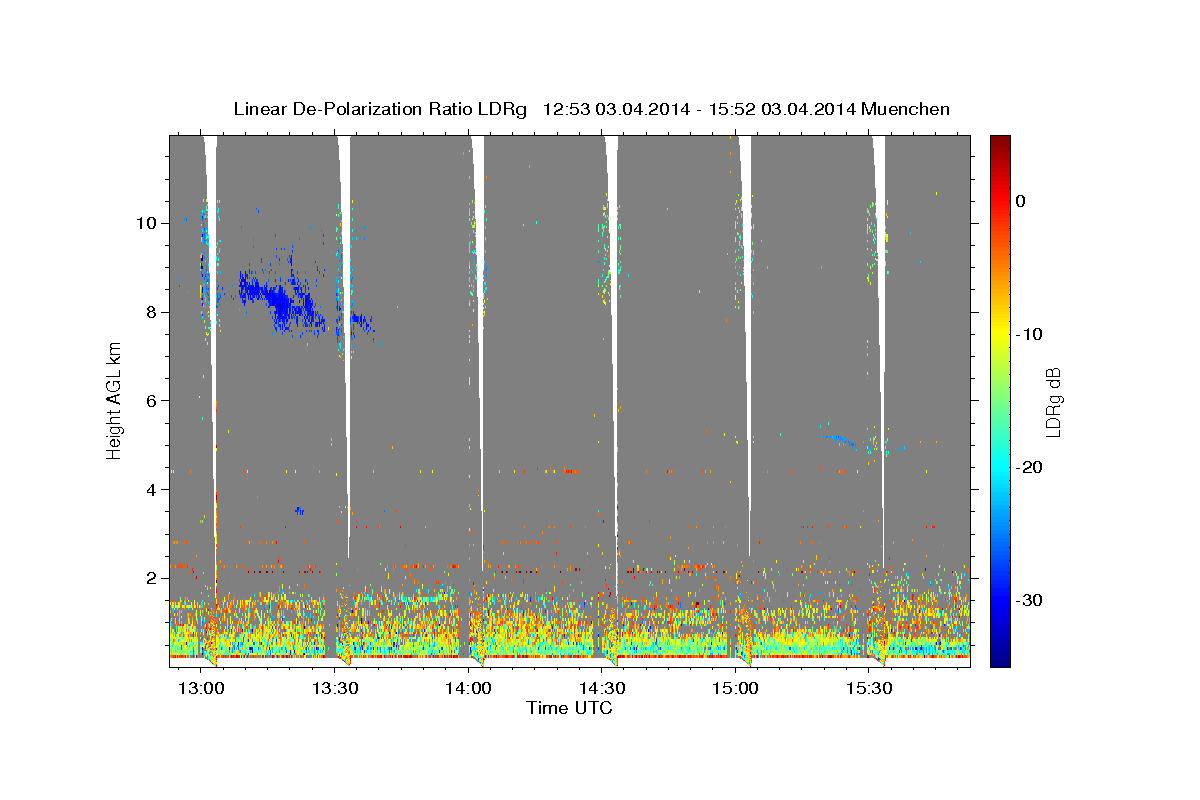This screenshot has width=1200, height=800.
Task: Click the colorbar value -20
Action: 1030,467
